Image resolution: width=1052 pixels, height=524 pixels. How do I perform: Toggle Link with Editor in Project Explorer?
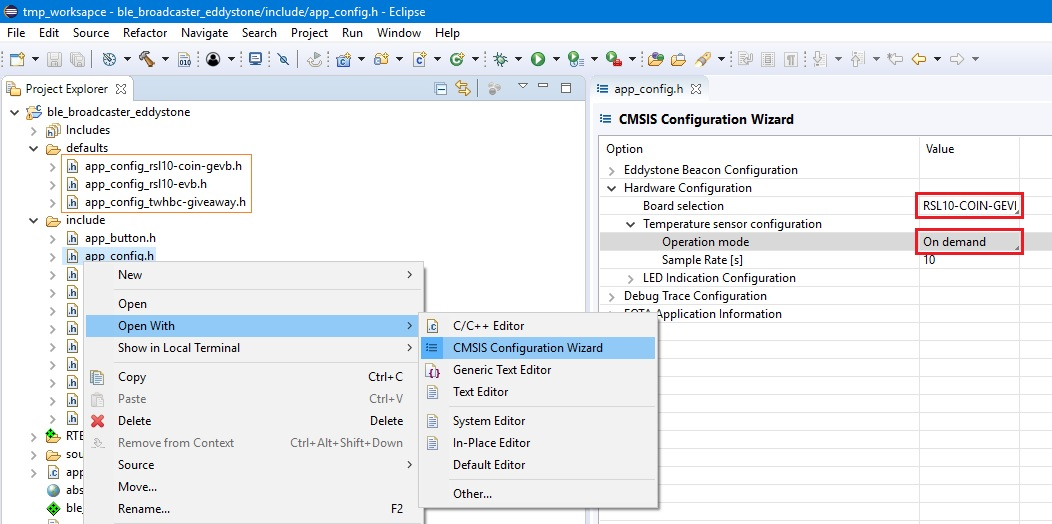click(463, 89)
